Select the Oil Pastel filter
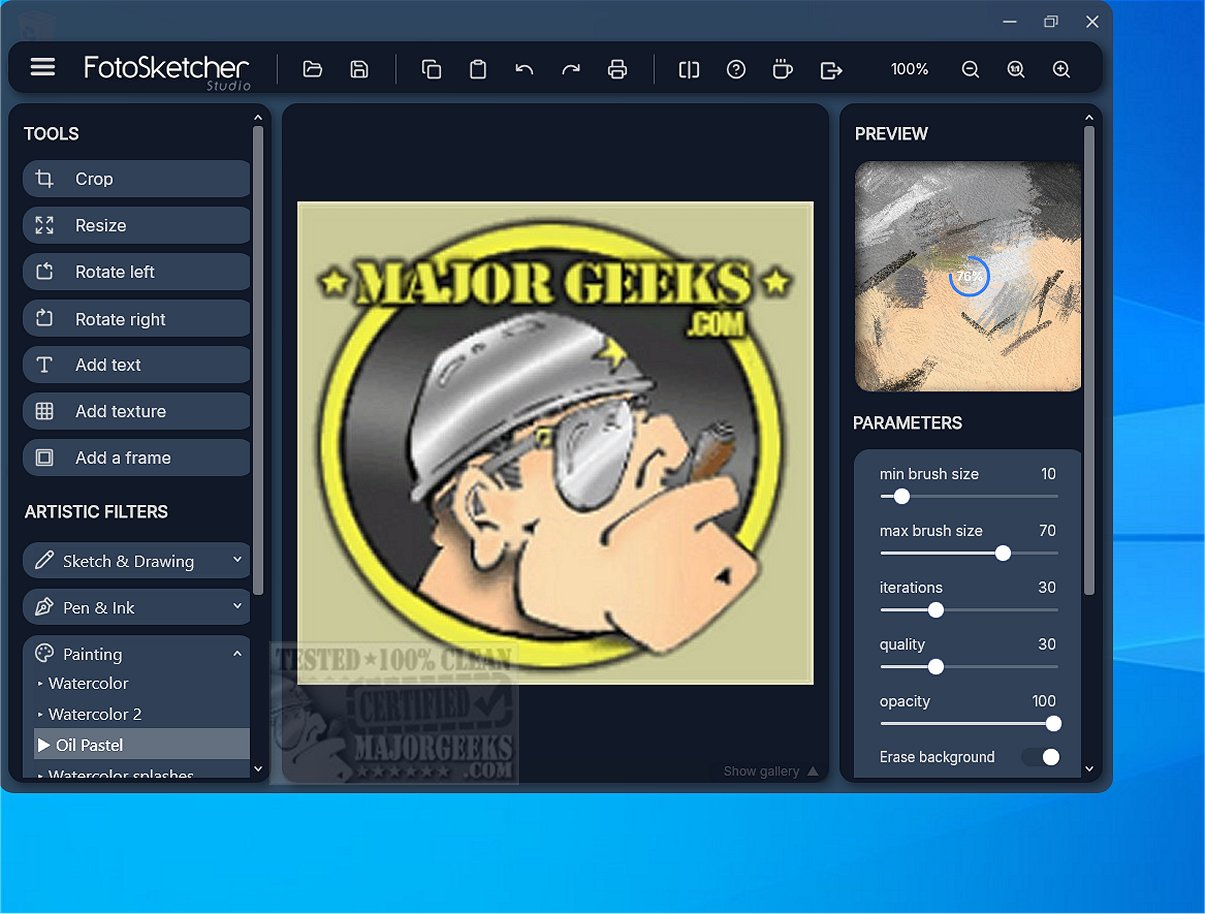The width and height of the screenshot is (1205, 914). (142, 745)
